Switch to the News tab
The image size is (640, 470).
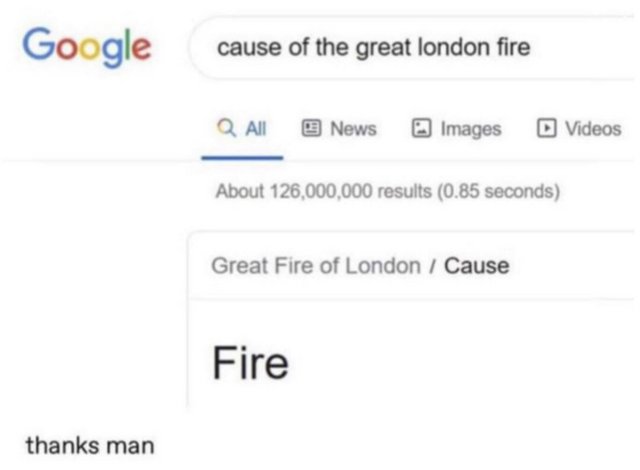[x=353, y=129]
